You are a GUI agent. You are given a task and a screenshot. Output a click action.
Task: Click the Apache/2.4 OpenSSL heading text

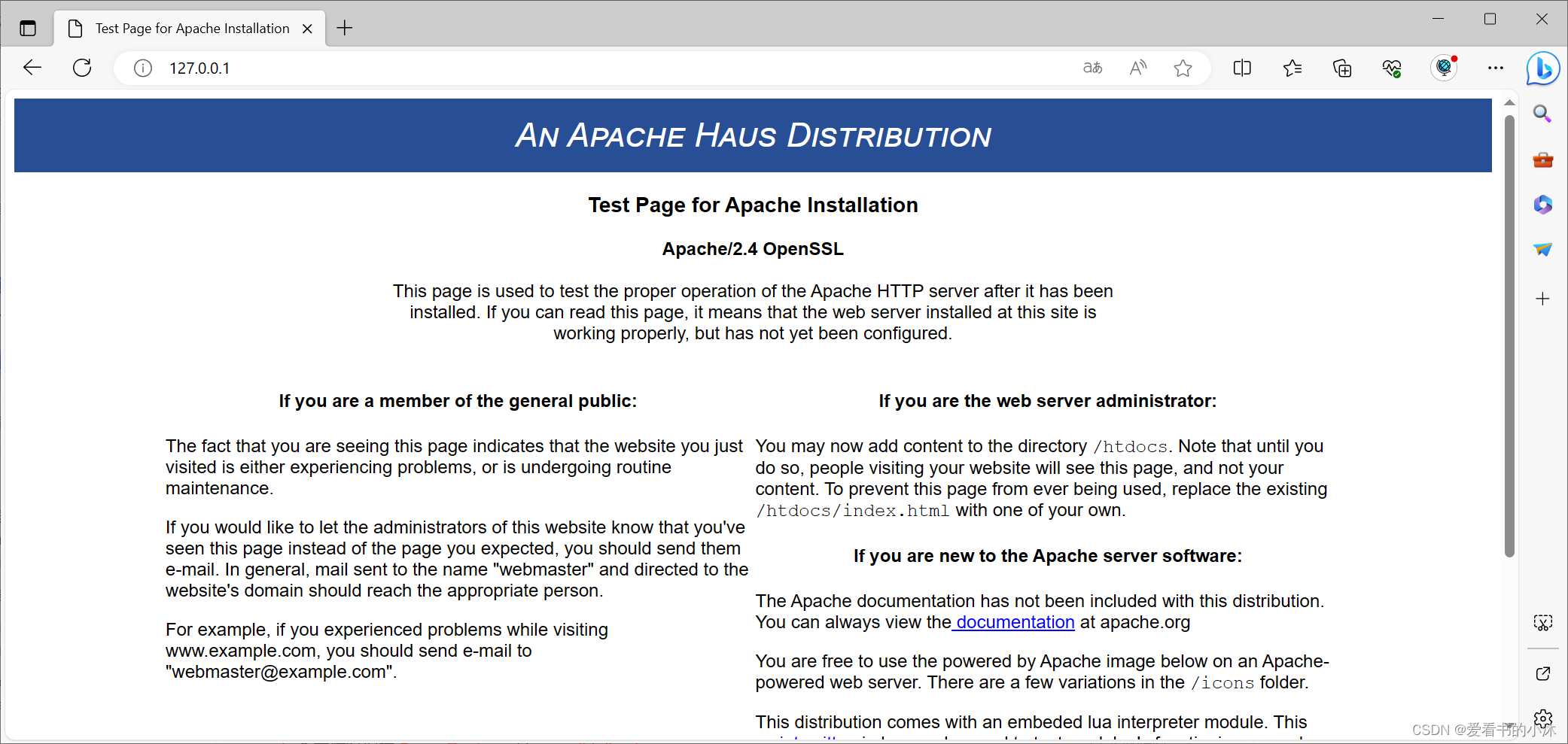tap(753, 249)
